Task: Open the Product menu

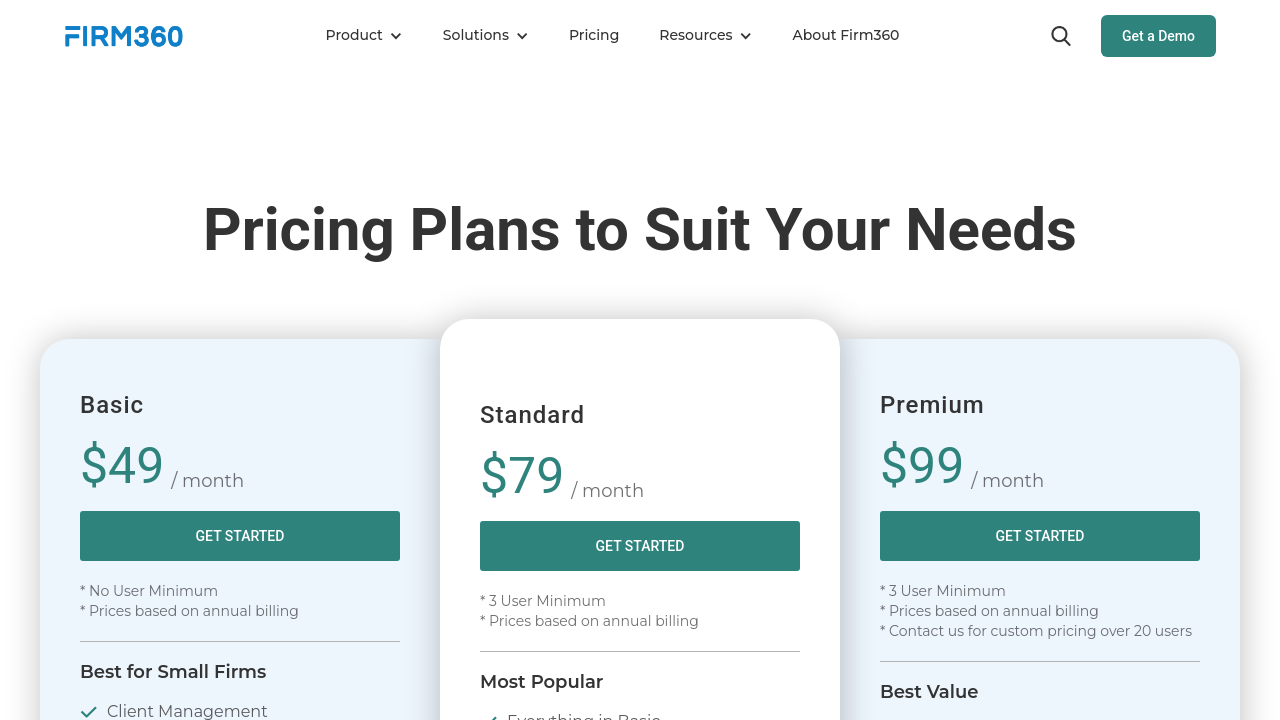Action: click(354, 35)
